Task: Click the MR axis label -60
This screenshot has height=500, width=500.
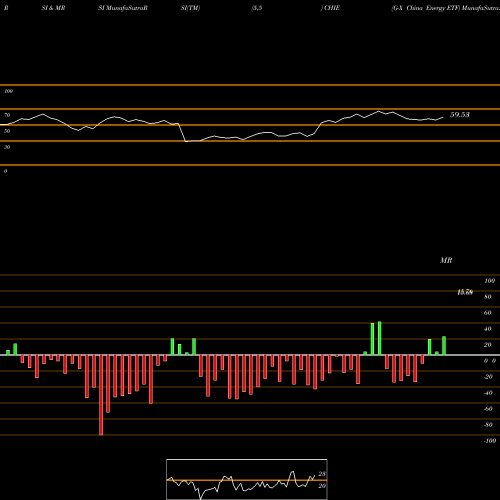Action: click(488, 409)
